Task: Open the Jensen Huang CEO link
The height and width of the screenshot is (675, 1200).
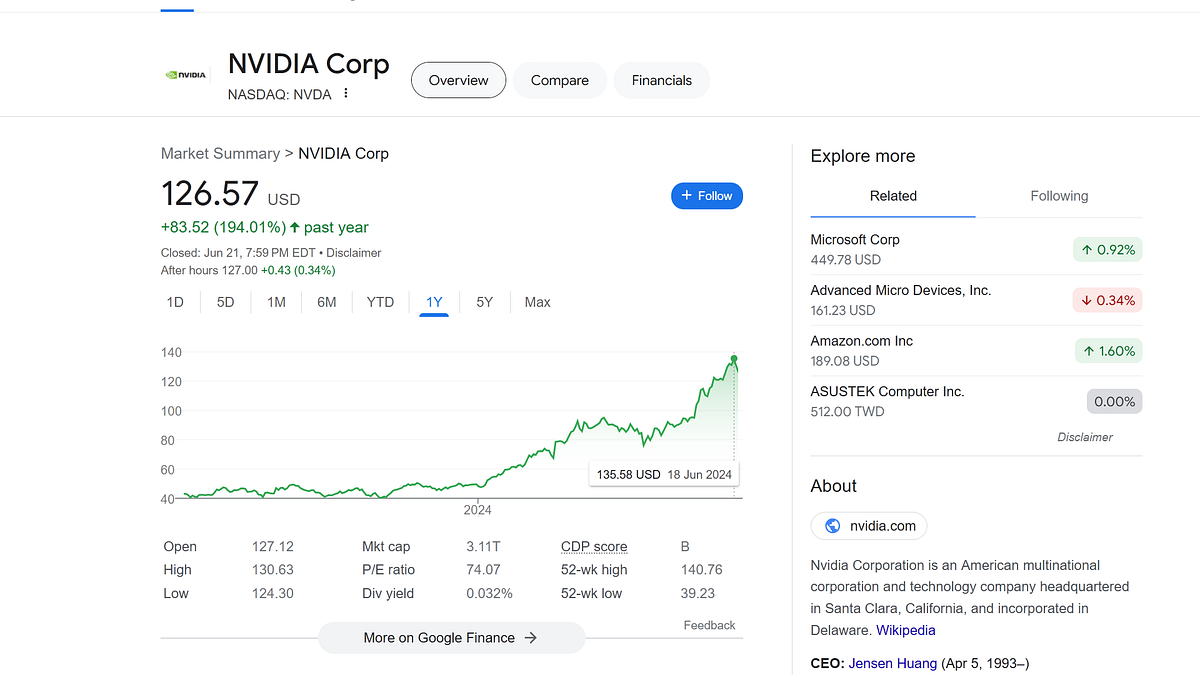Action: pos(892,663)
